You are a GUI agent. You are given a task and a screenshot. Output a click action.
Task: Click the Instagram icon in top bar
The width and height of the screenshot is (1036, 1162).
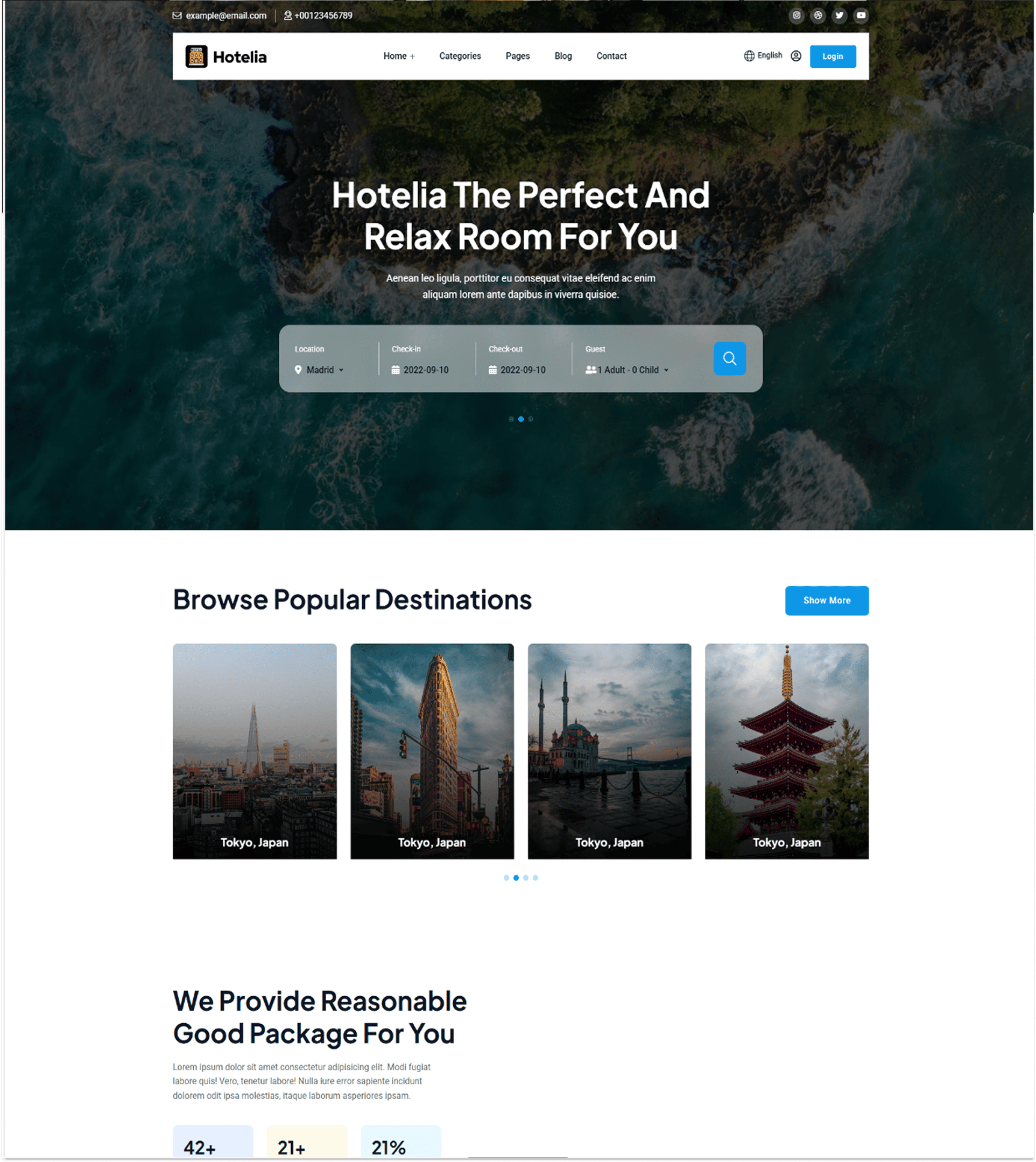coord(797,16)
